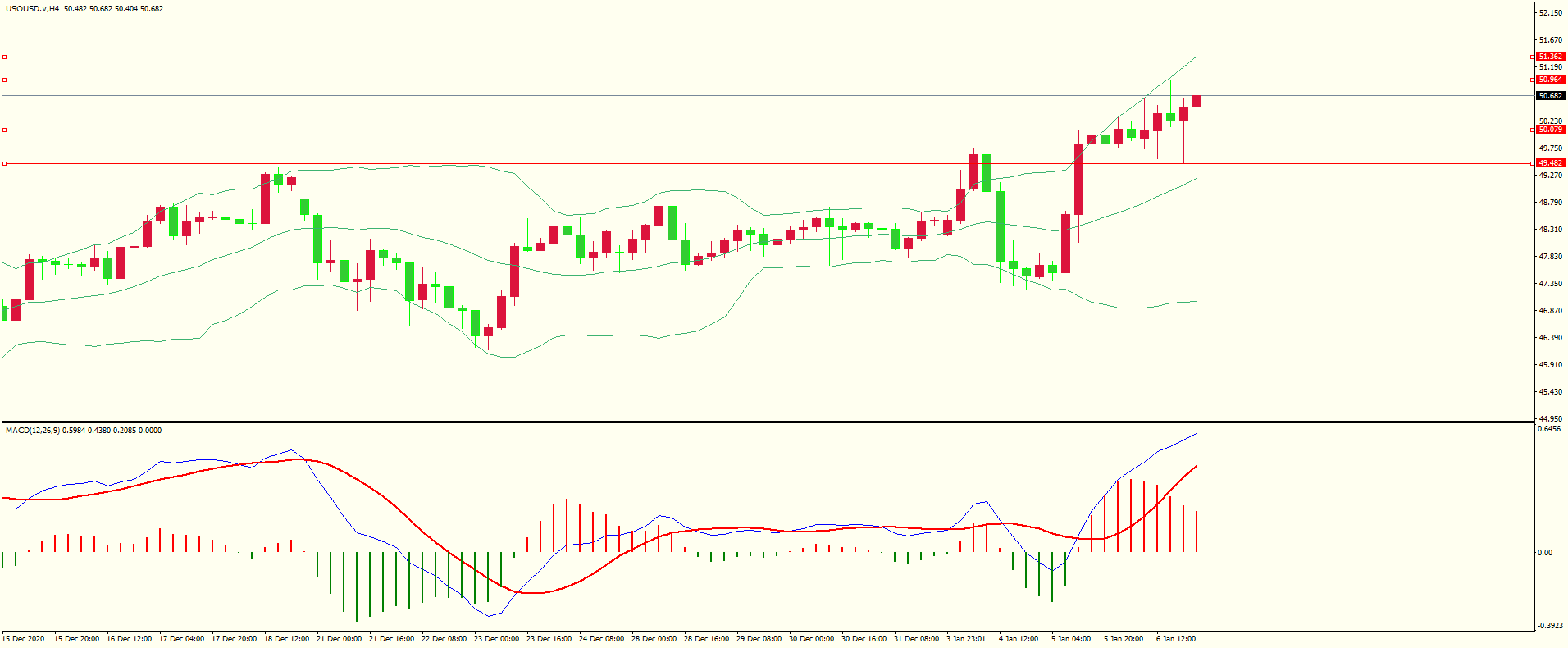Select the 50.079 red level label
Screen dimensions: 1568x648
(x=1549, y=130)
